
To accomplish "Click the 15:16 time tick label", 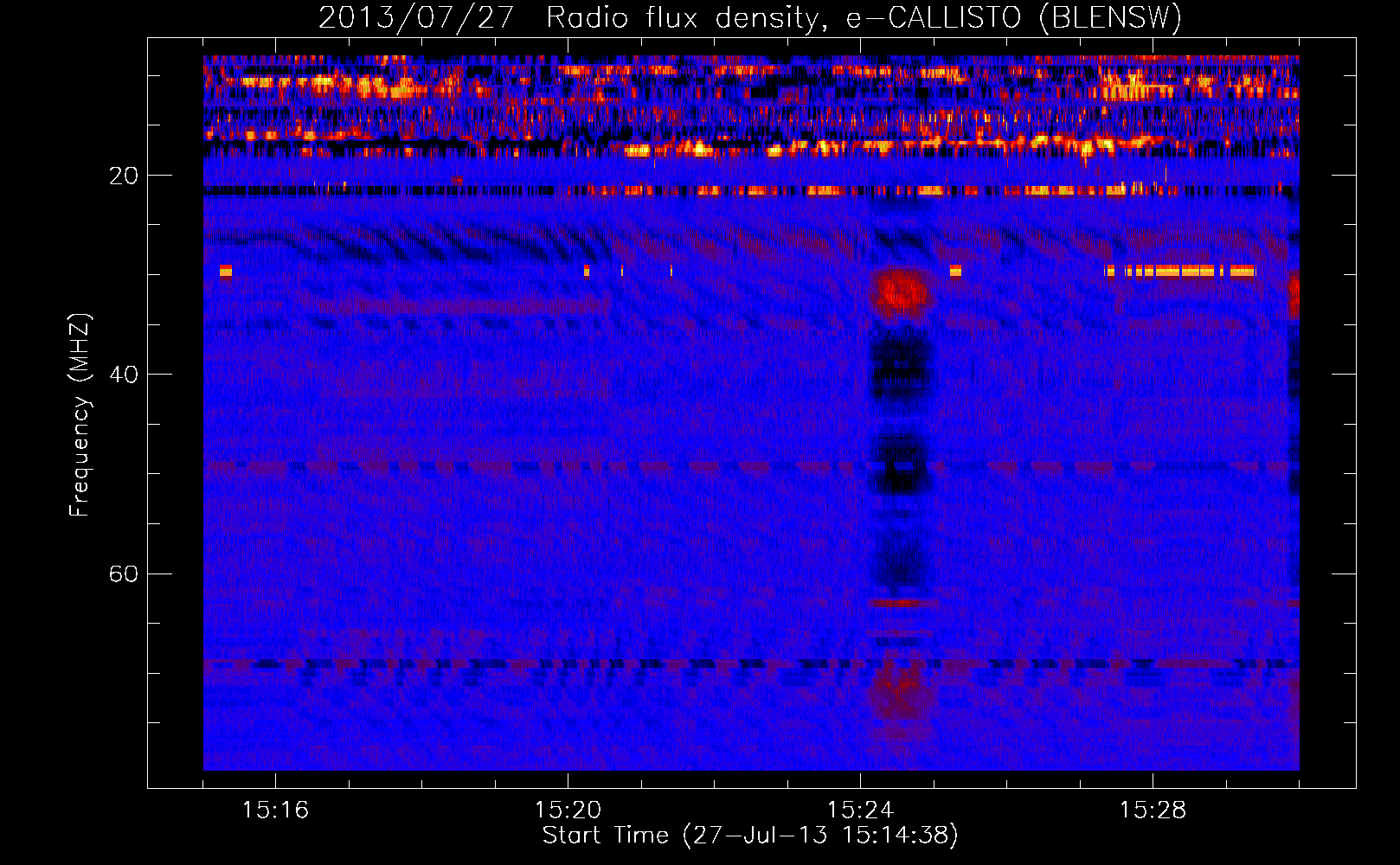I will pyautogui.click(x=275, y=811).
